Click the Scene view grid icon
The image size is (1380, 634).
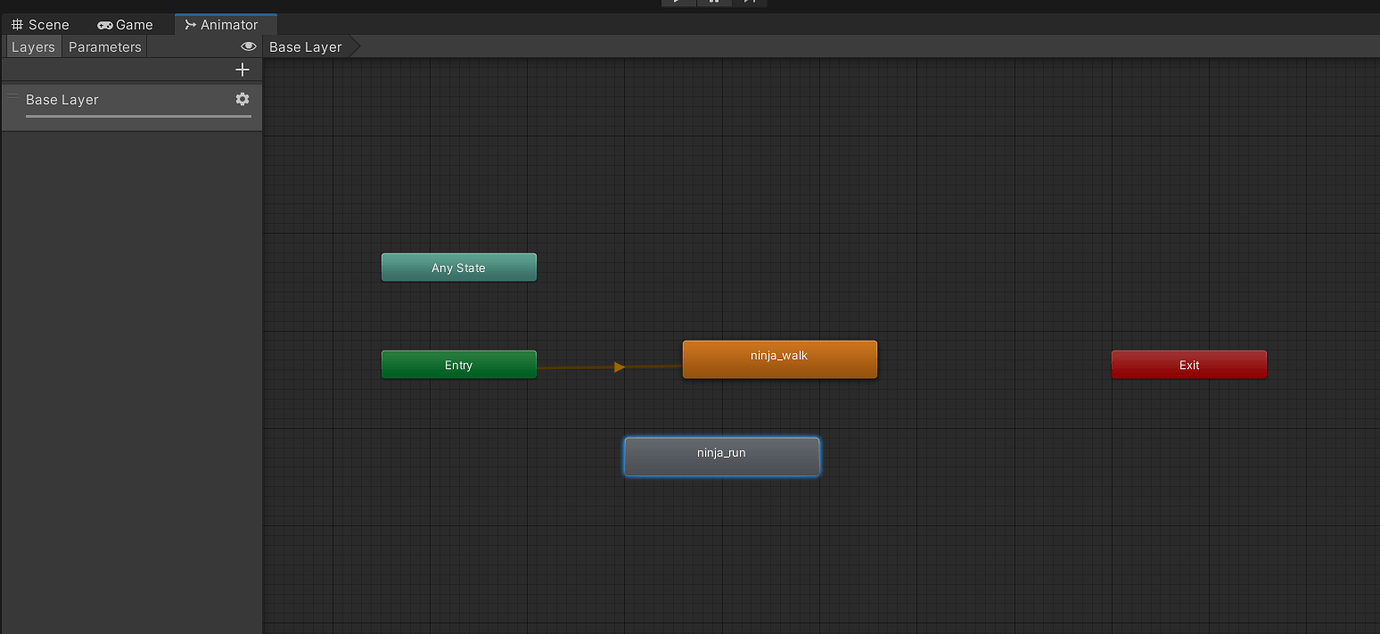coord(16,24)
